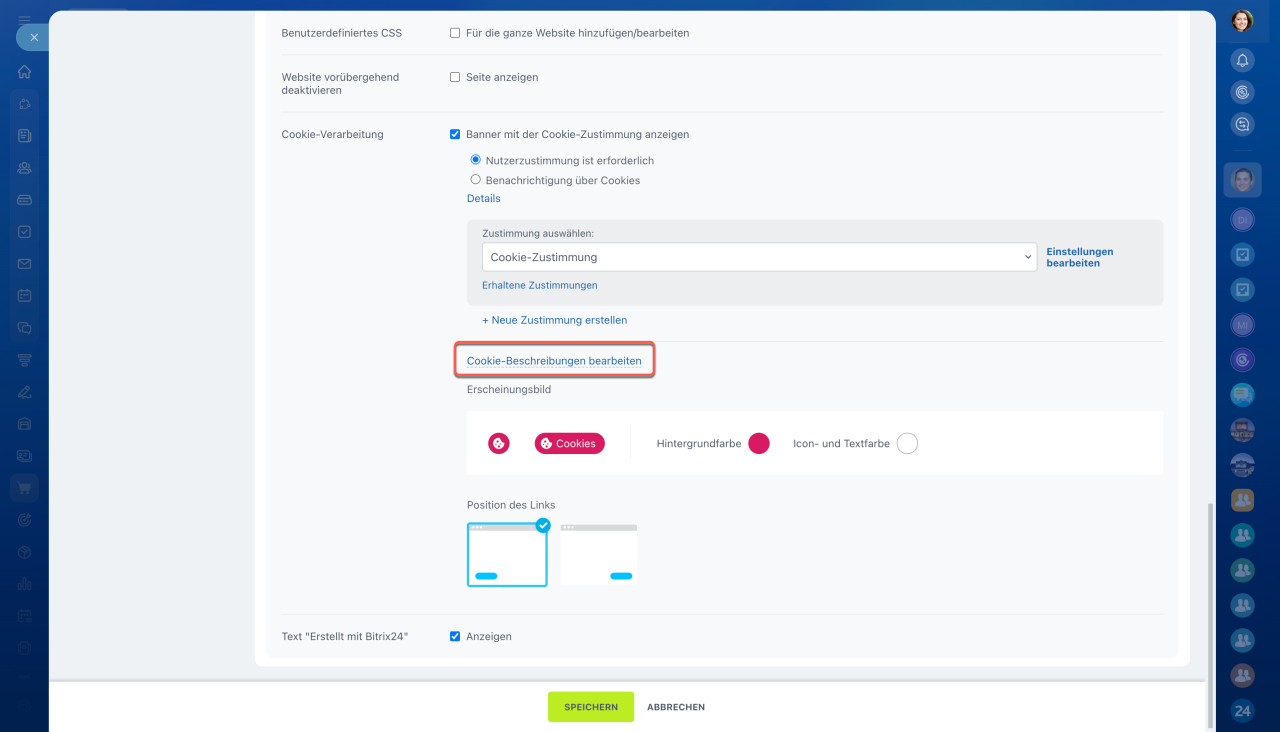Toggle the Bitrix24 text Anzeigen checkbox
The image size is (1280, 732).
click(x=455, y=636)
